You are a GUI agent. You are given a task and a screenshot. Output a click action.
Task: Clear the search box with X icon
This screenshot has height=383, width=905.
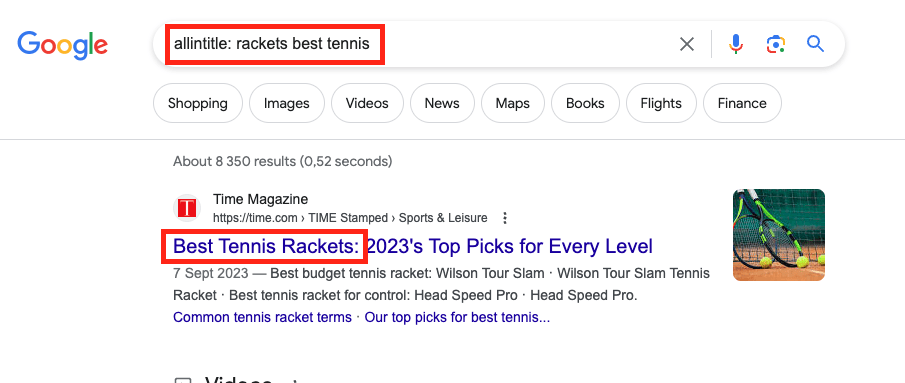tap(686, 44)
